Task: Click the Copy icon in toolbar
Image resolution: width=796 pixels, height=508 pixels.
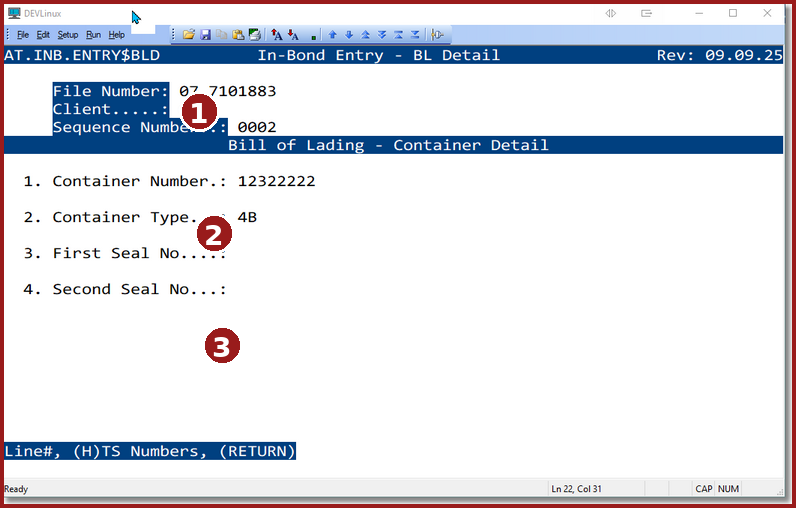Action: point(221,34)
